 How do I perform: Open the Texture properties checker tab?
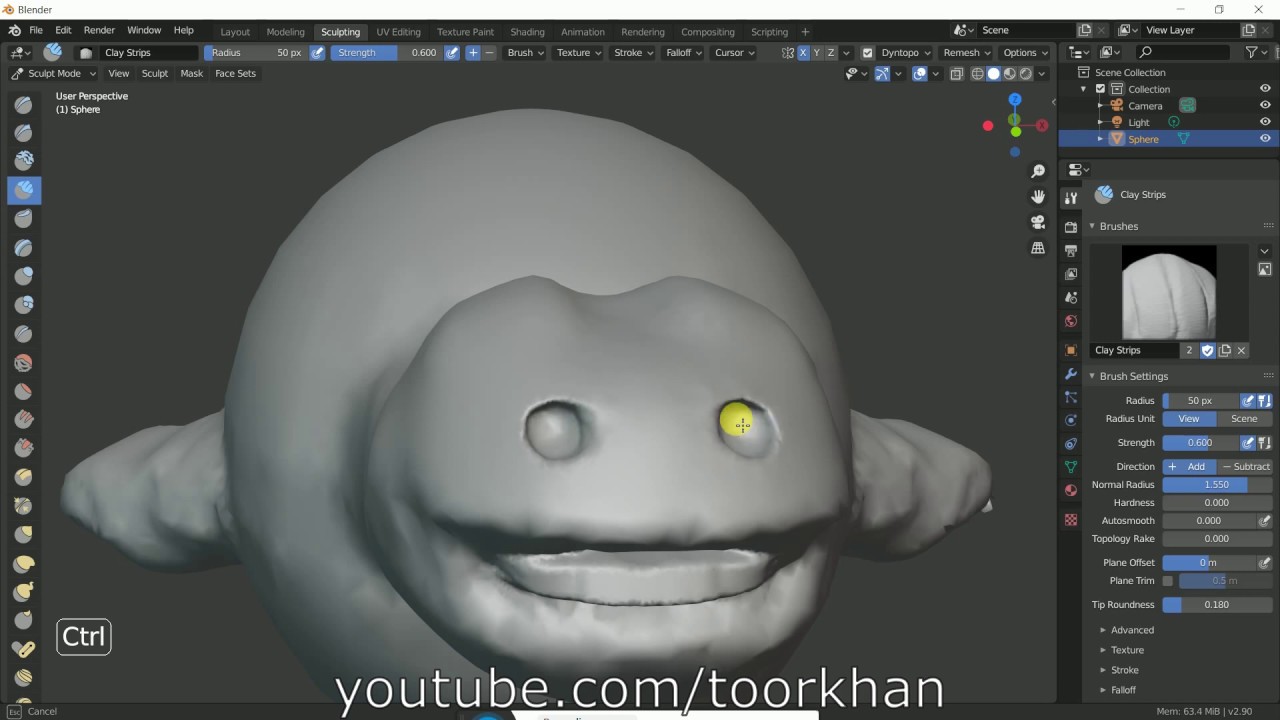pos(1071,520)
